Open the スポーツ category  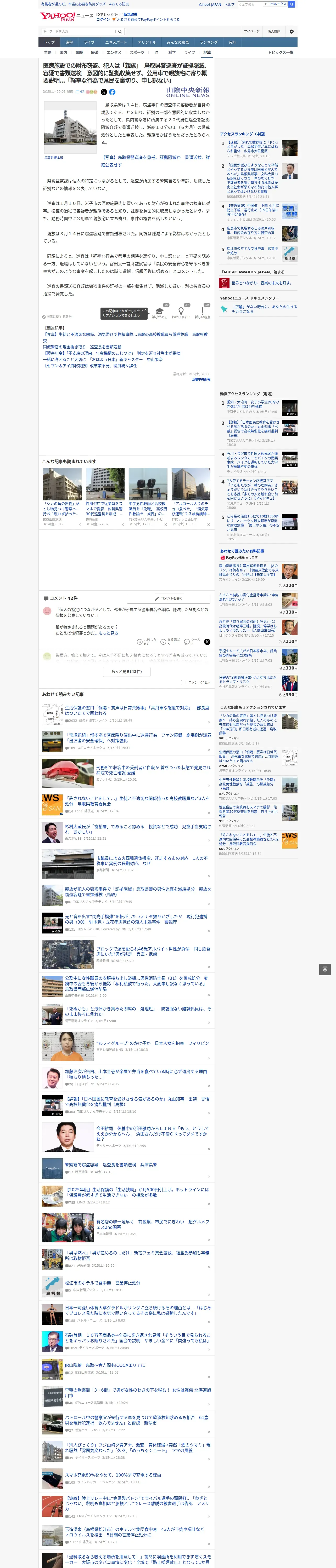coord(137,52)
